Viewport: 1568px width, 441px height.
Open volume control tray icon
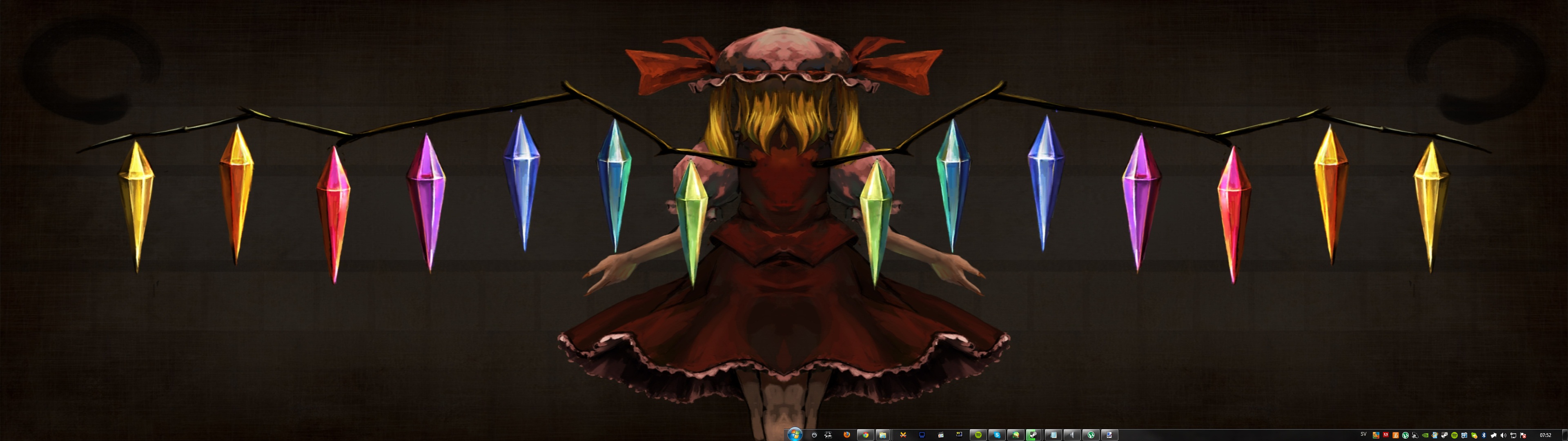click(1503, 436)
